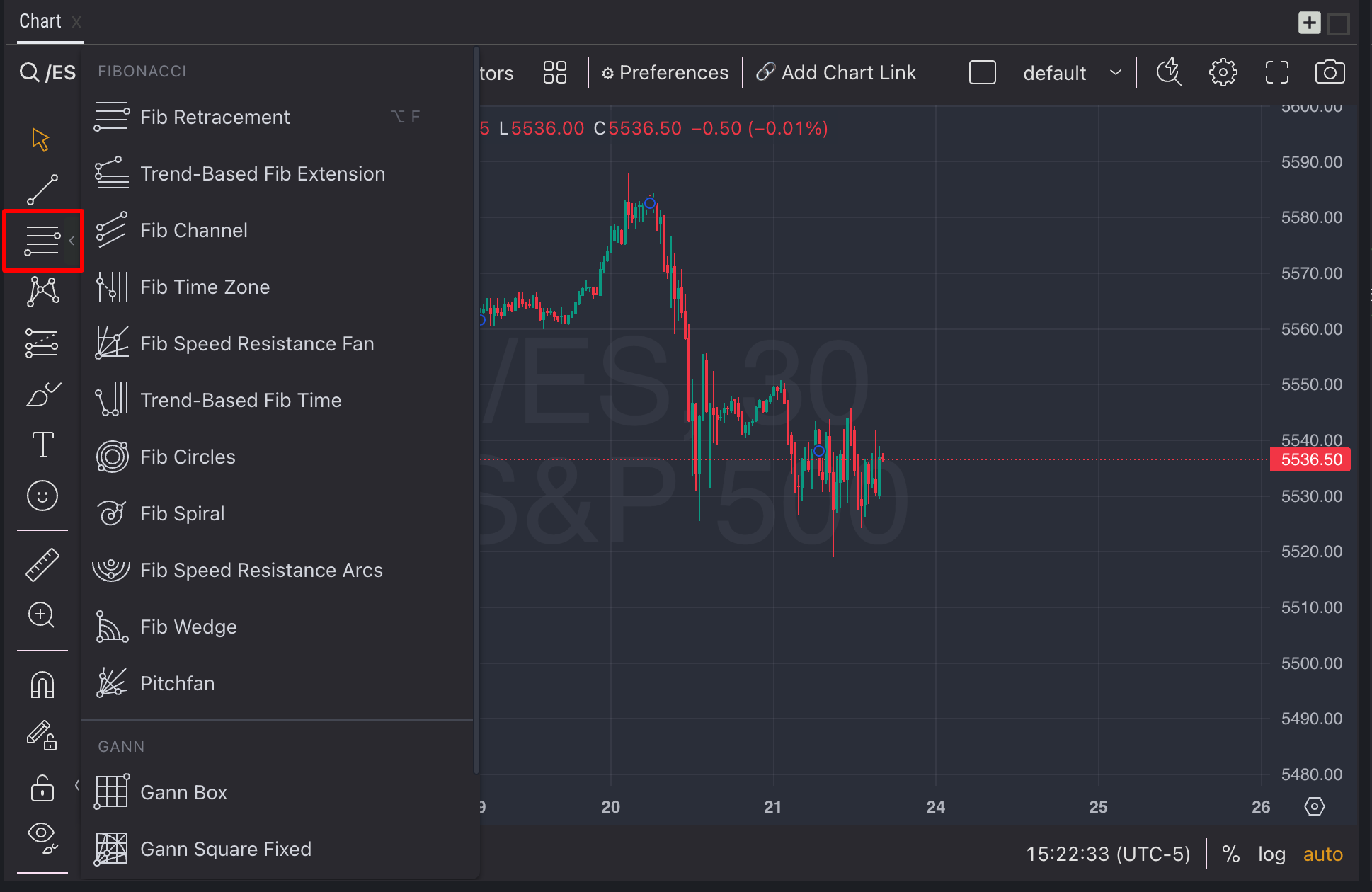Screen dimensions: 1372x892
Task: Take a chart snapshot with camera icon
Action: [x=1329, y=72]
